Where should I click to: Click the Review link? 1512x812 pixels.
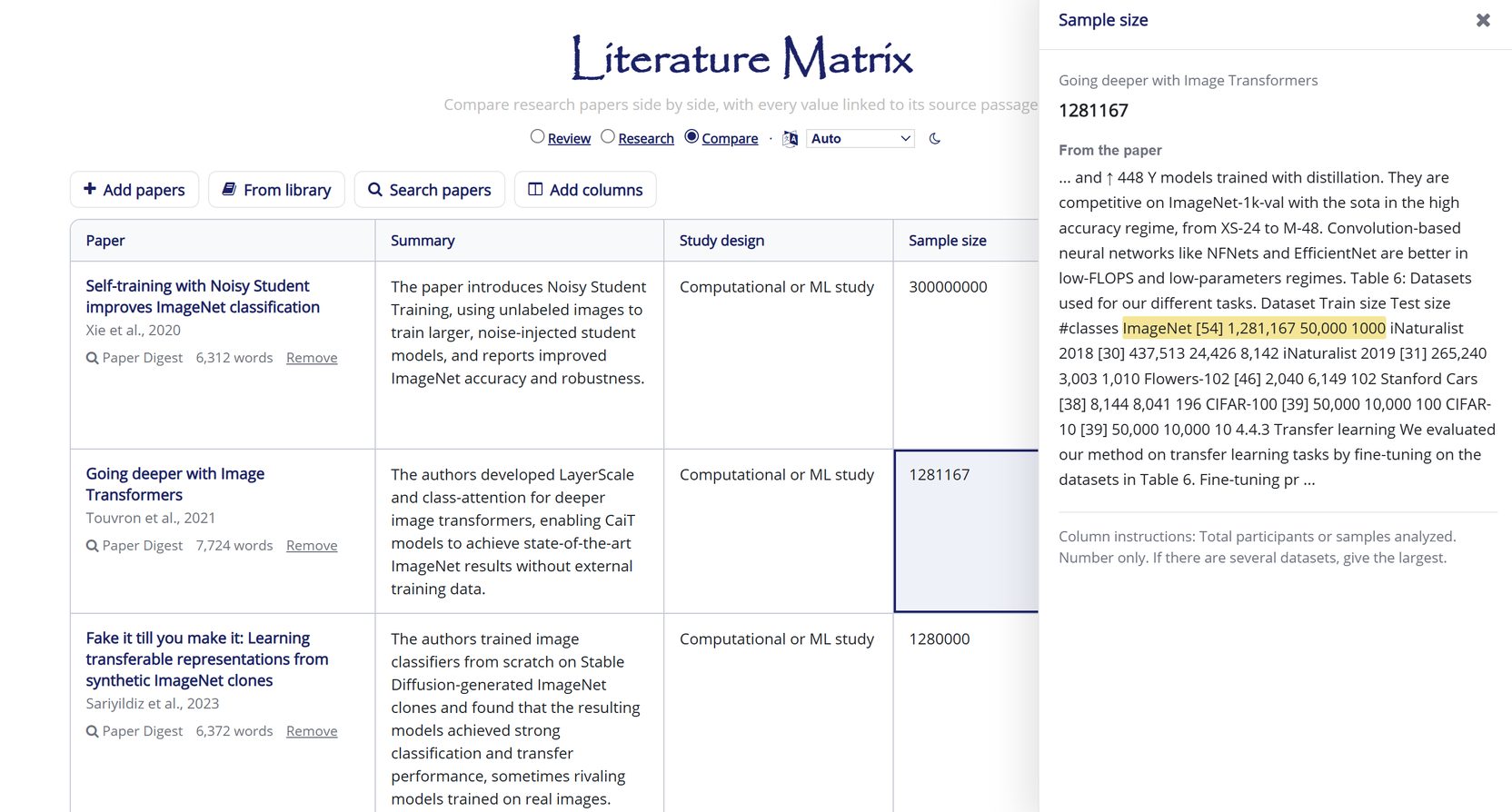tap(570, 138)
